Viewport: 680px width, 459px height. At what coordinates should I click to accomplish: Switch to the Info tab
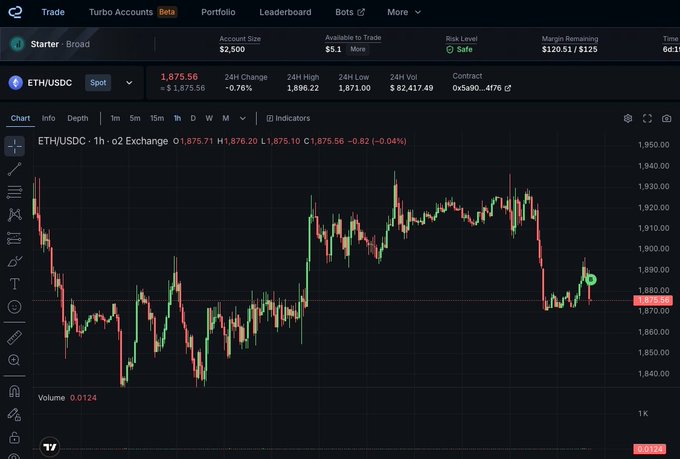[49, 118]
